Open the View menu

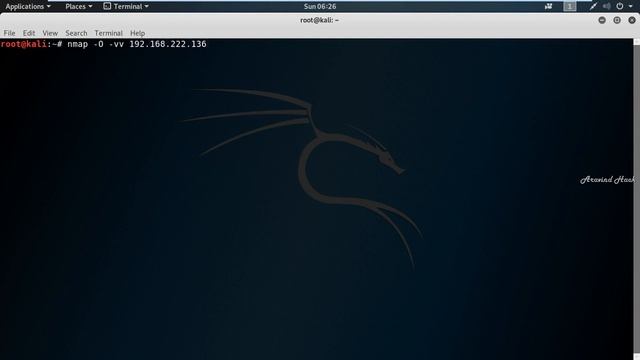coord(50,33)
